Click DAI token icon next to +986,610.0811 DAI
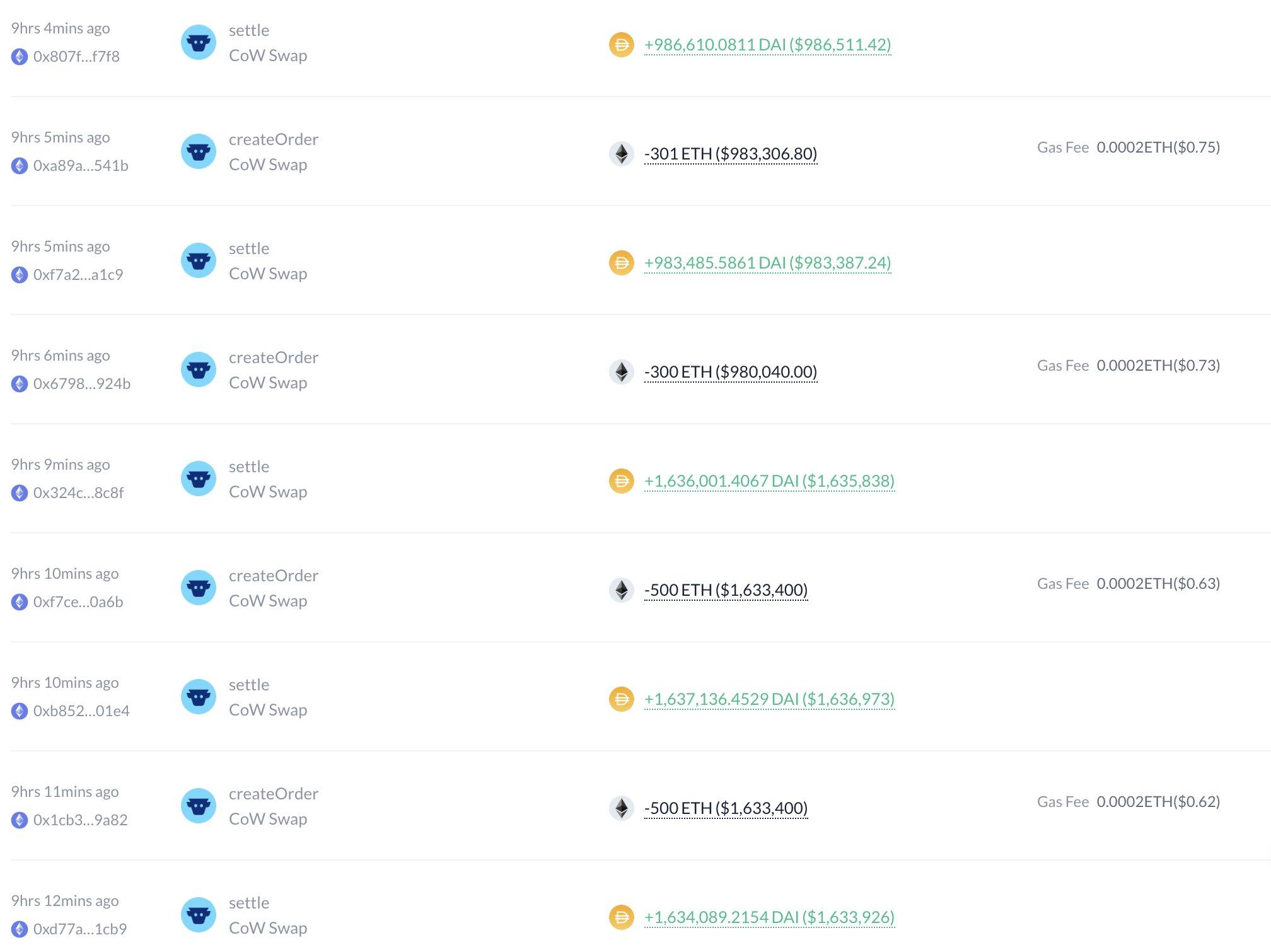Screen dimensions: 1271x952 coord(621,45)
